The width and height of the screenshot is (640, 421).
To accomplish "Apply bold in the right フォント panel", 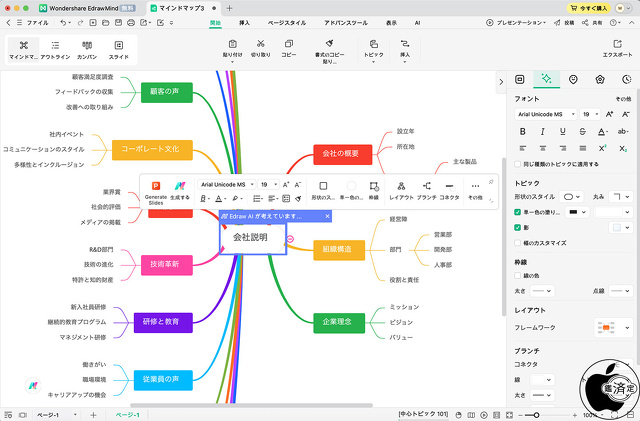I will coord(520,131).
